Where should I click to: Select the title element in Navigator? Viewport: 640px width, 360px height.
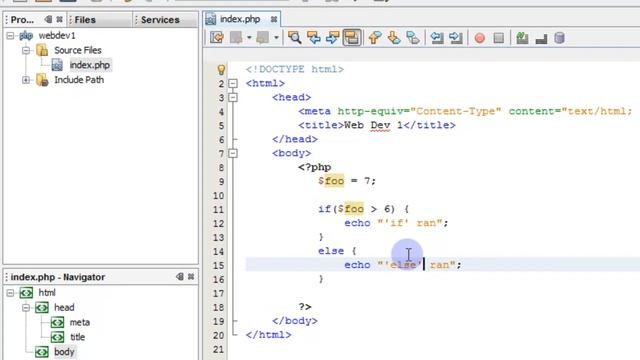click(x=78, y=337)
